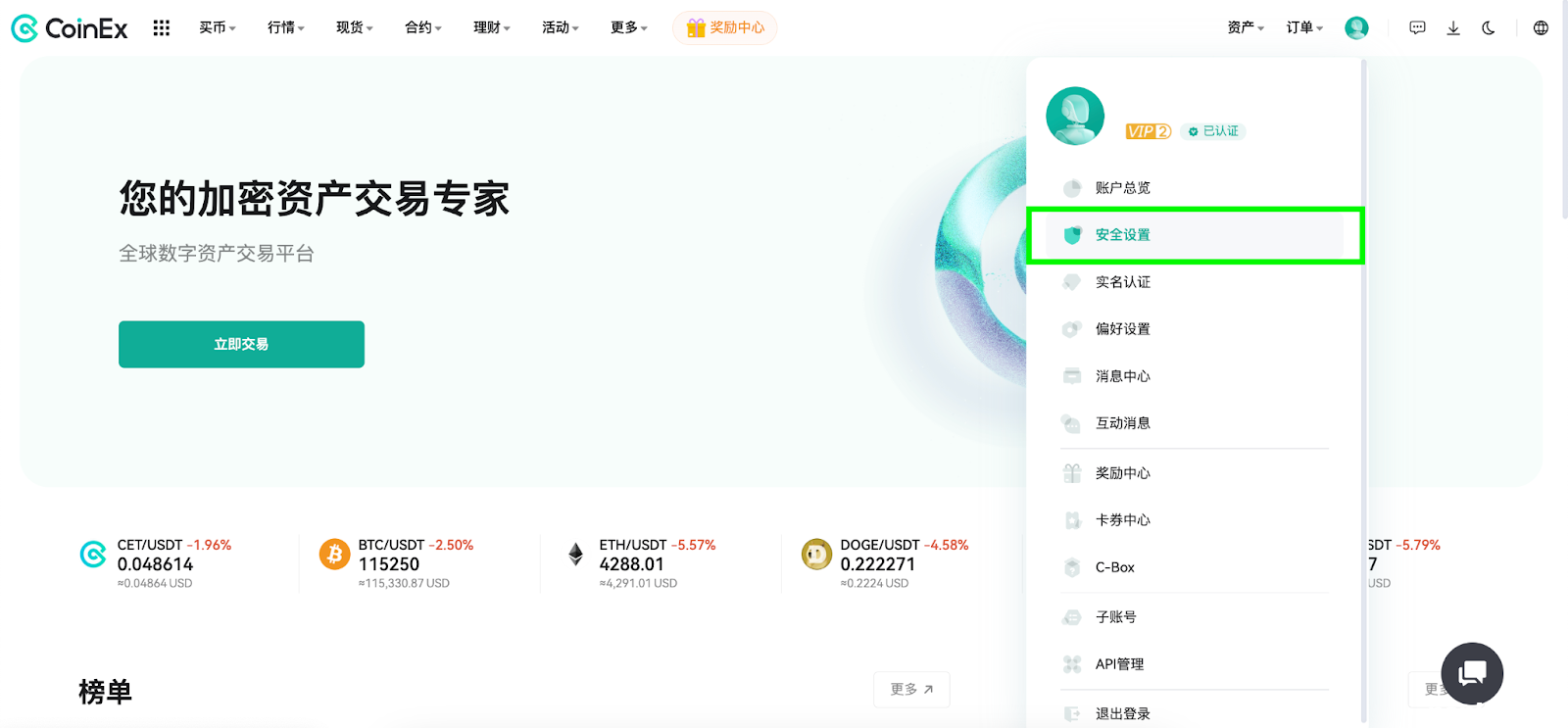The image size is (1568, 728).
Task: Click the download app icon
Action: pyautogui.click(x=1453, y=28)
